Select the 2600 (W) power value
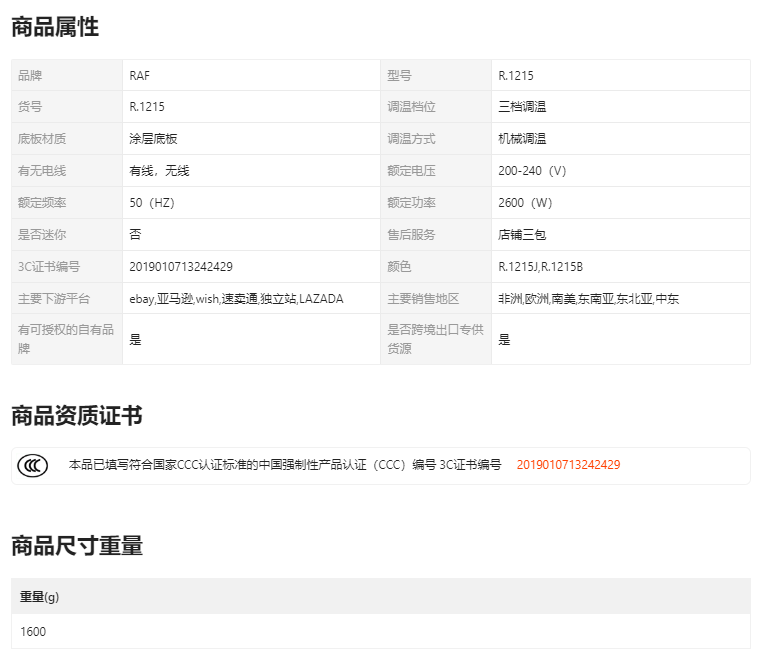The width and height of the screenshot is (782, 670). (x=525, y=203)
